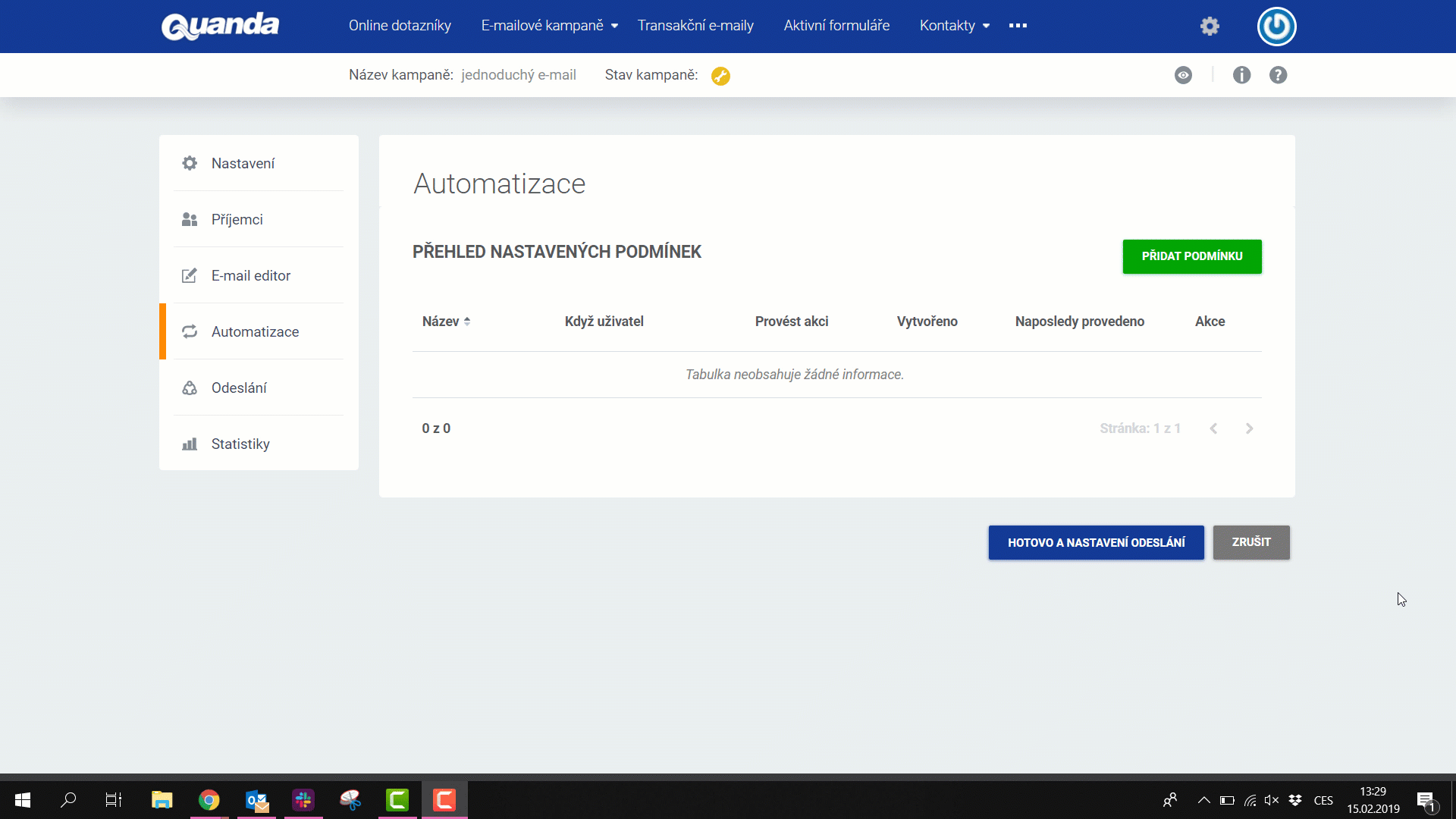The image size is (1456, 819).
Task: Open Aktivní formuláře menu
Action: pos(836,26)
